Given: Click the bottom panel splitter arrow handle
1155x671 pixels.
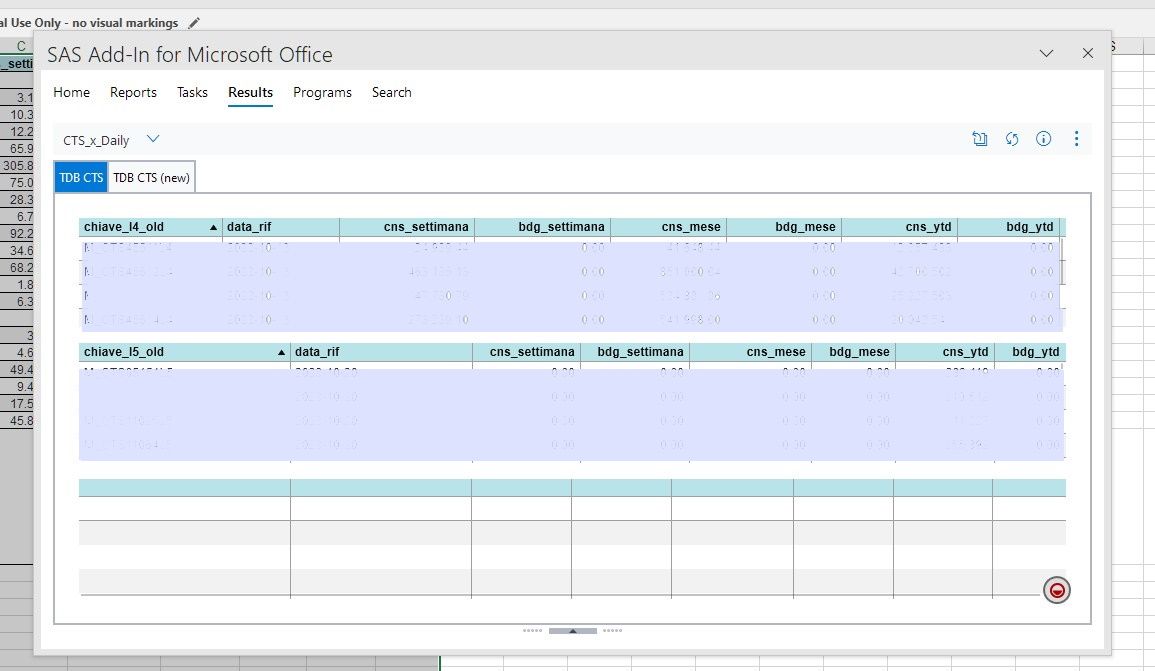Looking at the screenshot, I should coord(572,630).
